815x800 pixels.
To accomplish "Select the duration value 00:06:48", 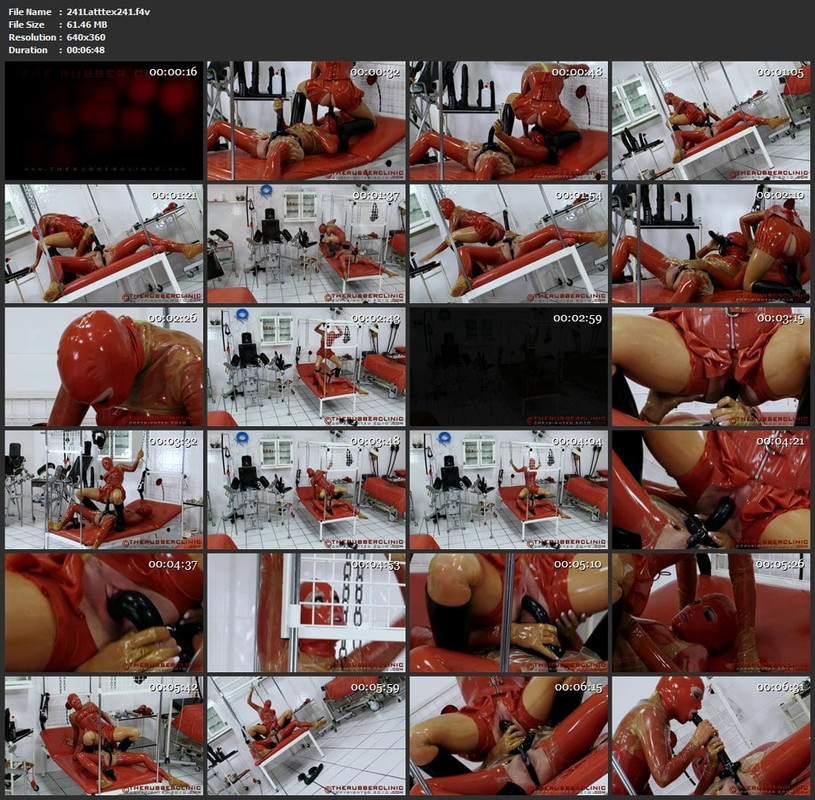I will tap(86, 50).
